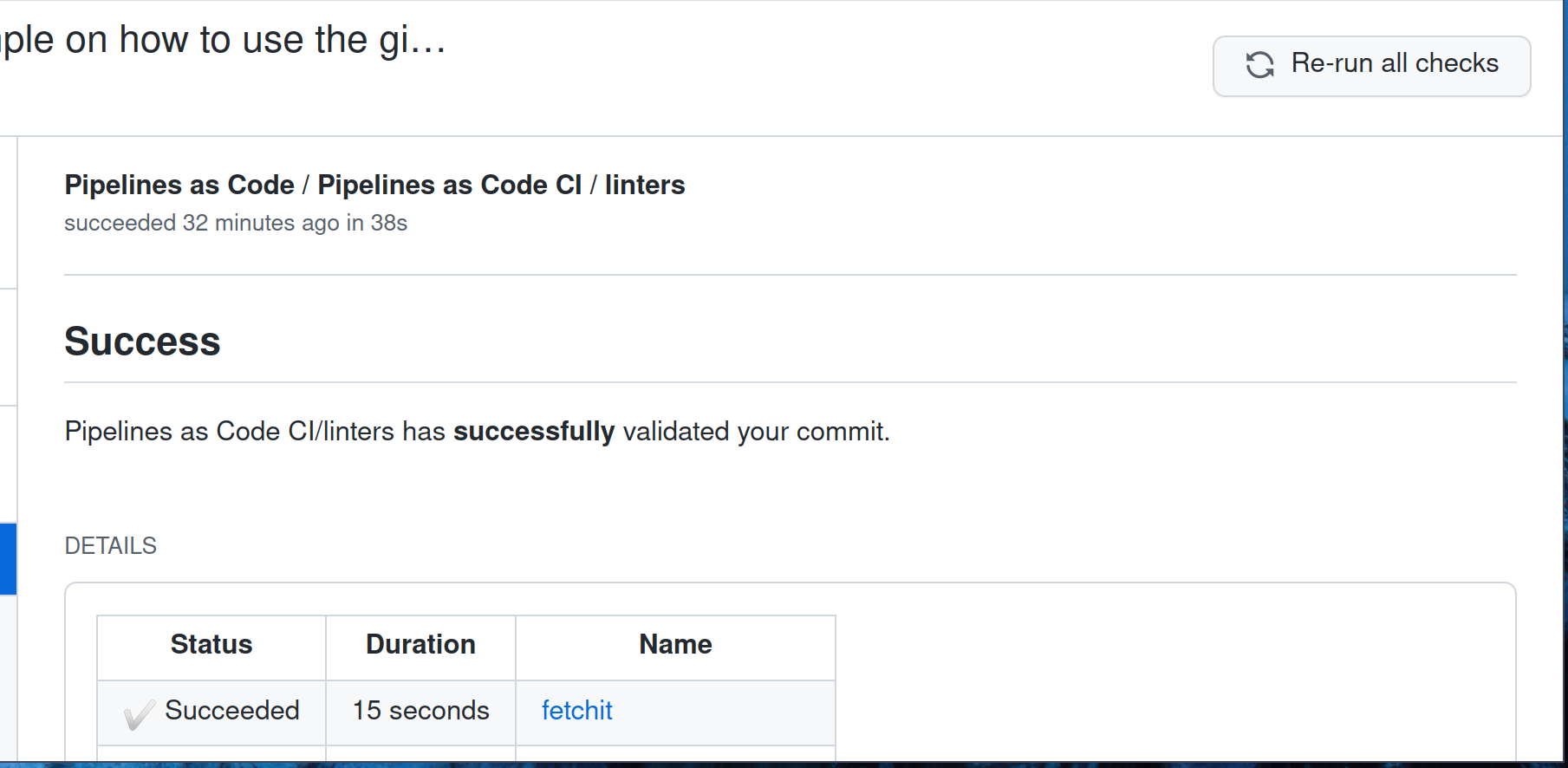
Task: Switch to the Pipelines as Code CI check
Action: click(449, 185)
